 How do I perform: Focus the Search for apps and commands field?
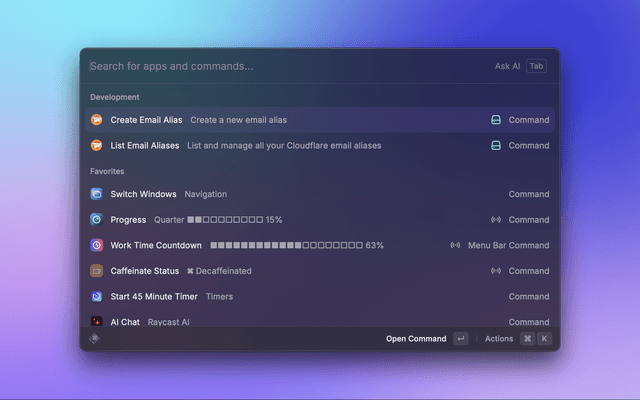point(280,66)
